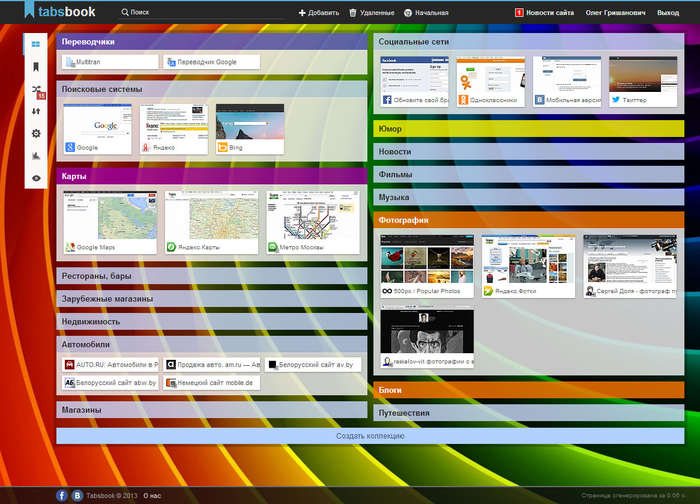Collapse the Автомобили collection
This screenshot has width=700, height=504.
click(x=212, y=344)
